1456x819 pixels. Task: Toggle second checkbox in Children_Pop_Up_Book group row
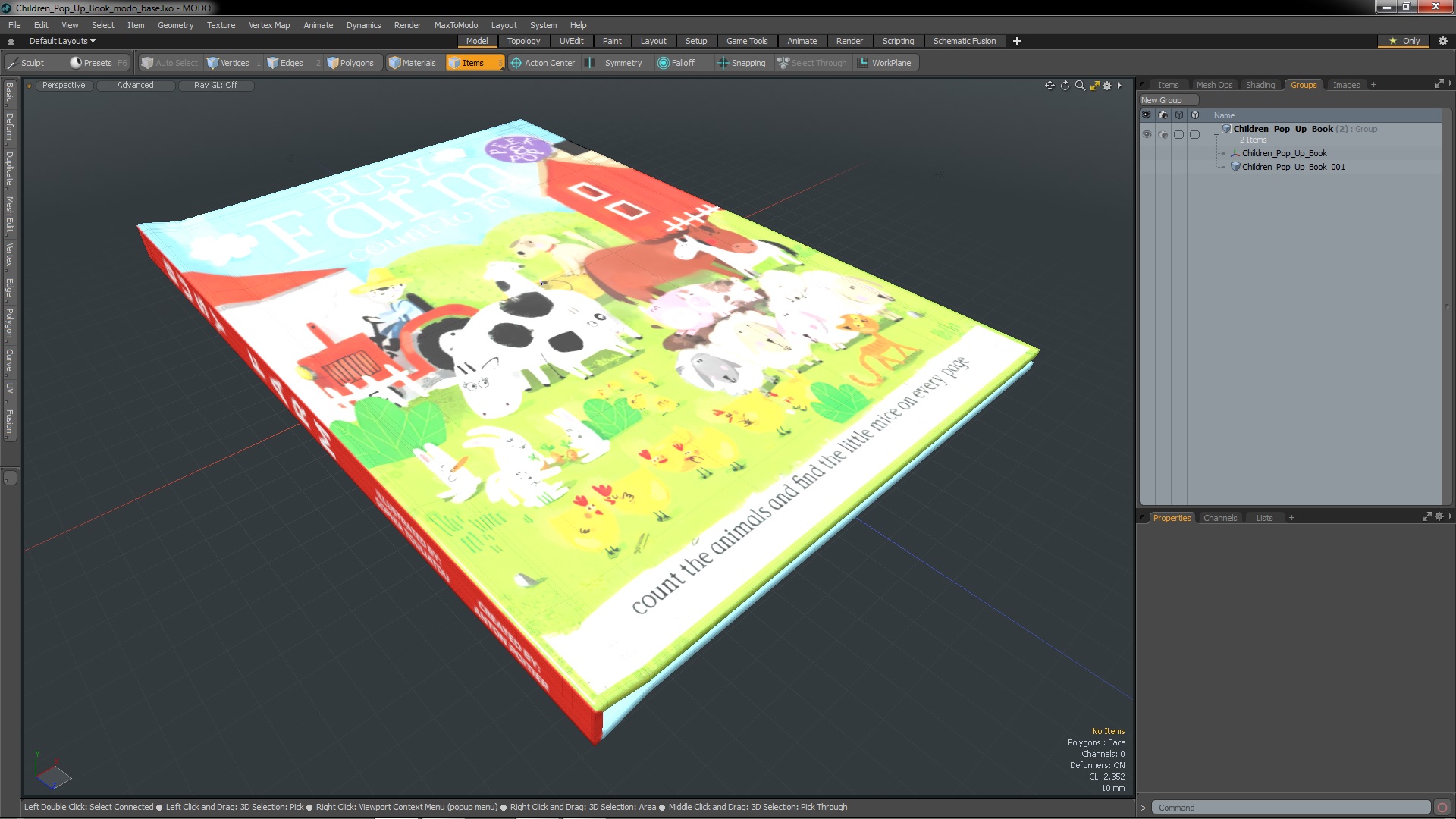coord(1195,134)
